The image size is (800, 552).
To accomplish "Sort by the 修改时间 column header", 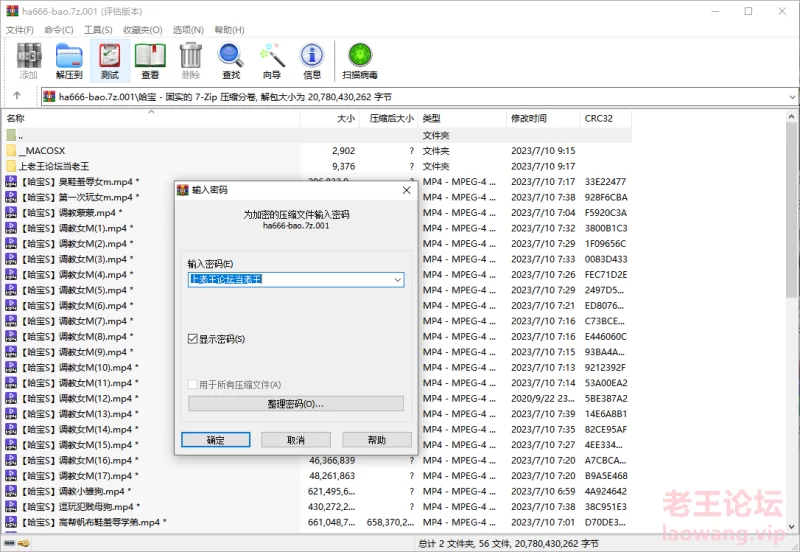I will click(543, 118).
